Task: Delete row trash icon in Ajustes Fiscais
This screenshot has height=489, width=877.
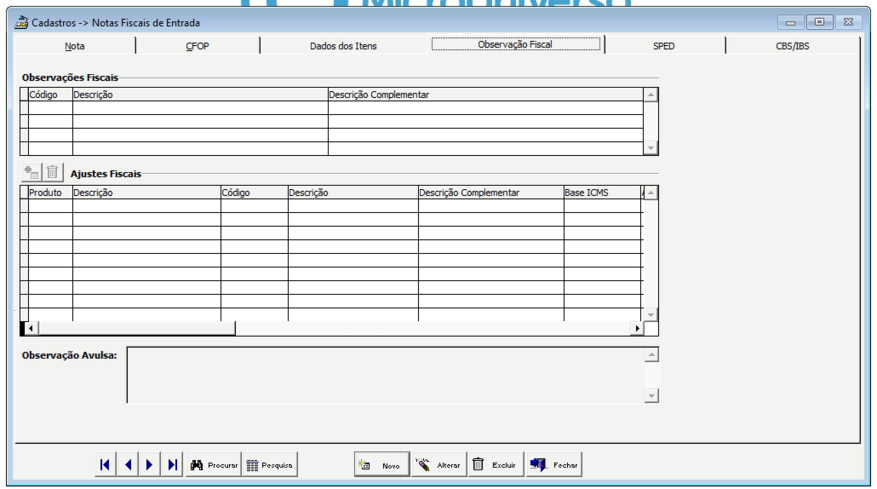Action: tap(53, 172)
